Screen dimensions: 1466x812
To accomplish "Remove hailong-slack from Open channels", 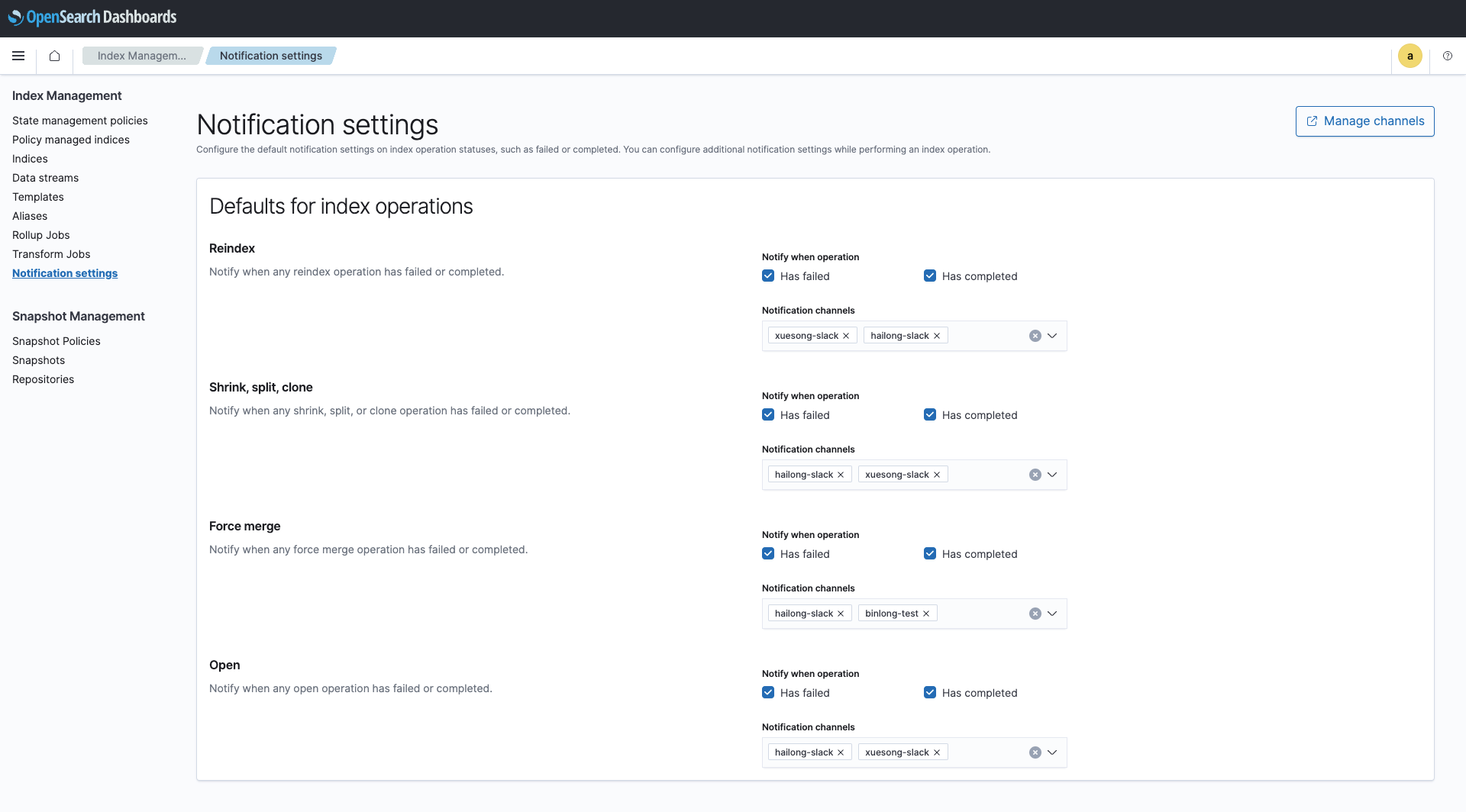I will (841, 752).
